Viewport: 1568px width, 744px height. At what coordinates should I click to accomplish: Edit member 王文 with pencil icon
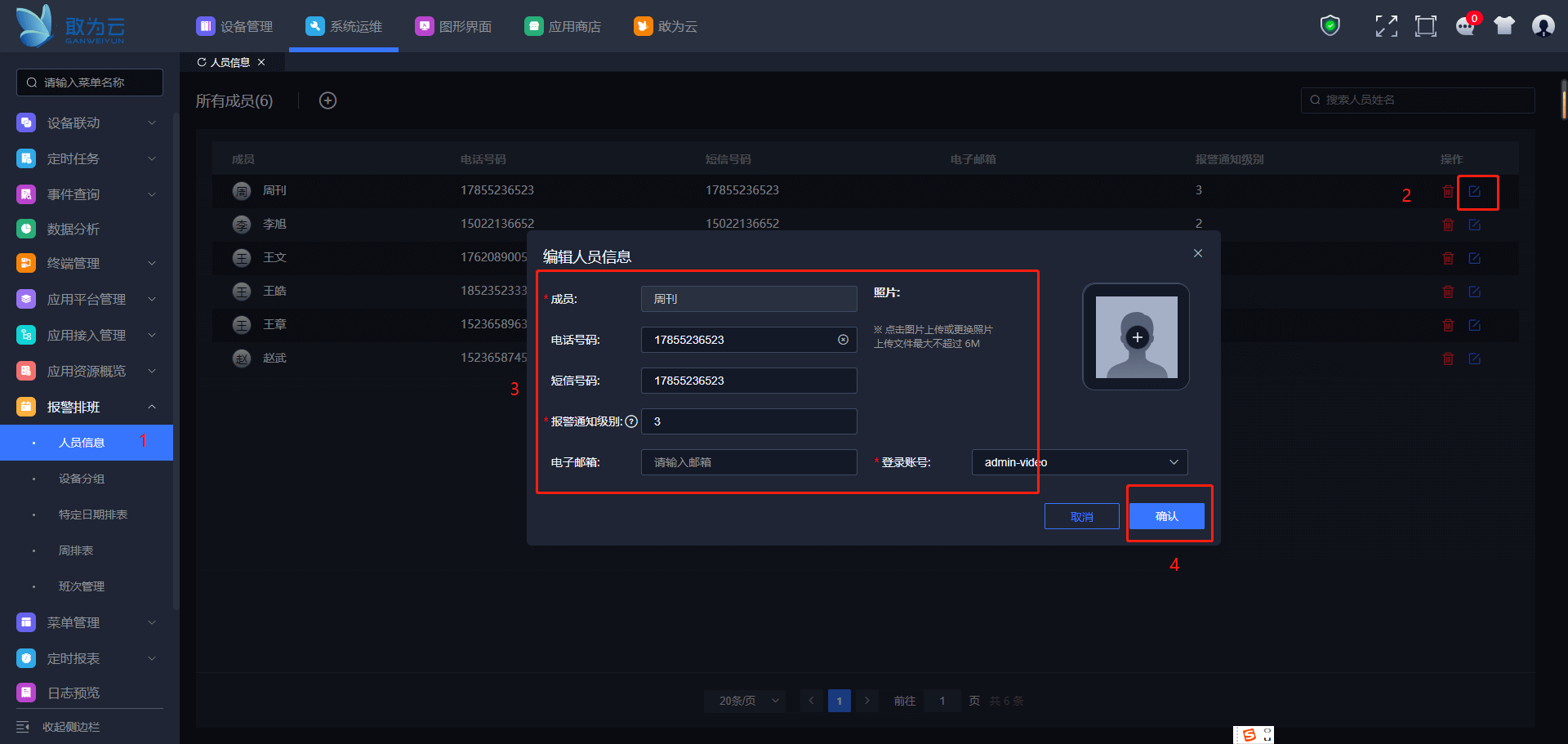[1475, 258]
